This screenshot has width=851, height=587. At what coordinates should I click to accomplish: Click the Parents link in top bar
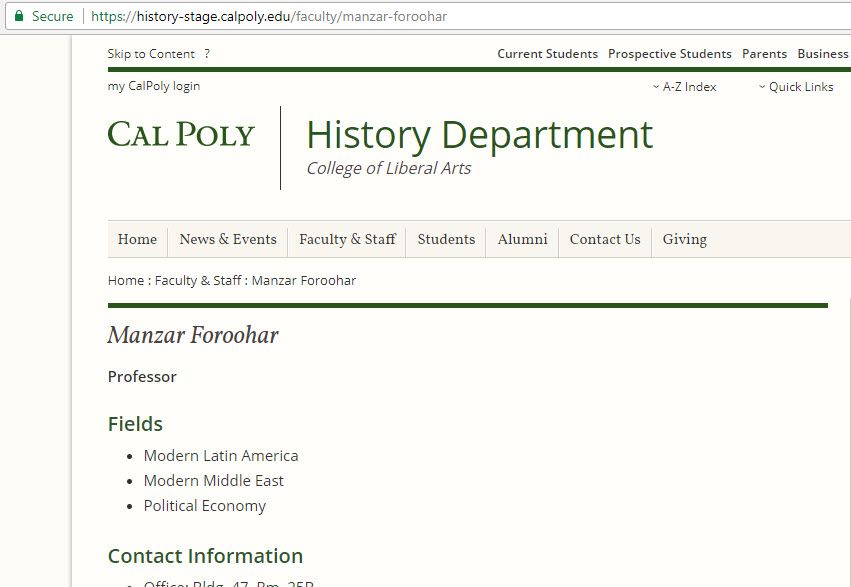pyautogui.click(x=764, y=54)
